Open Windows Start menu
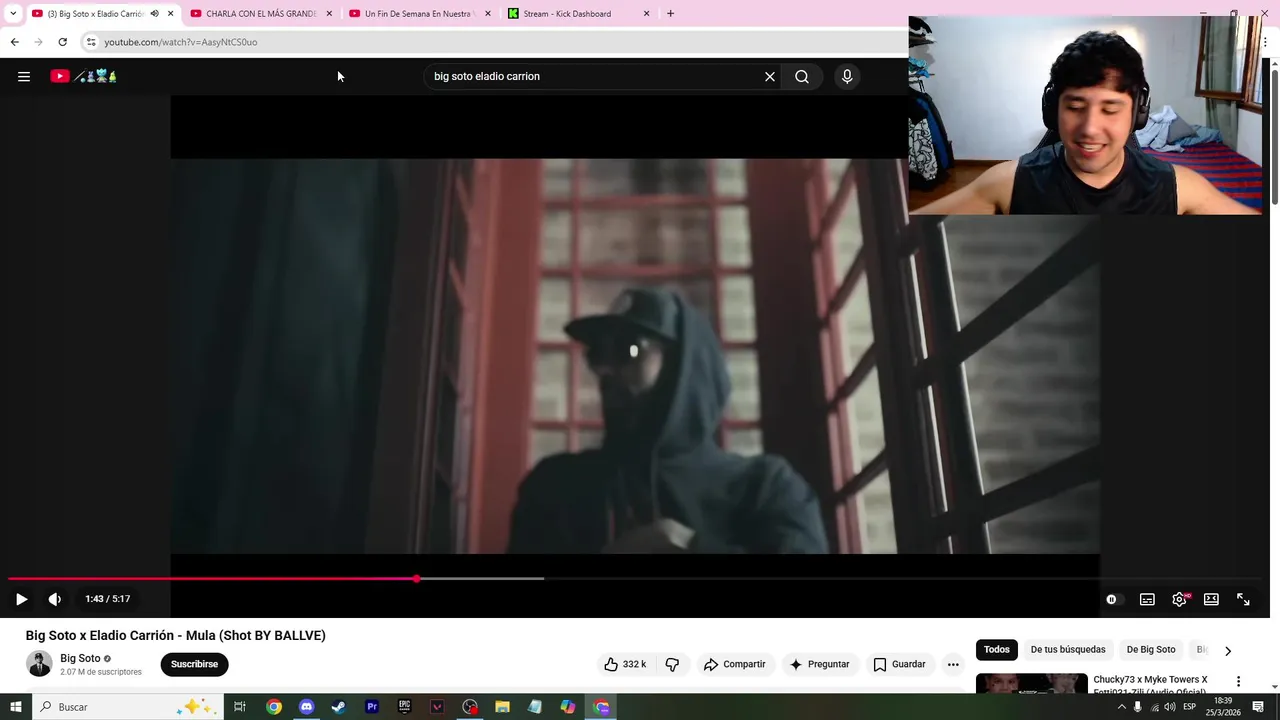 (x=15, y=707)
